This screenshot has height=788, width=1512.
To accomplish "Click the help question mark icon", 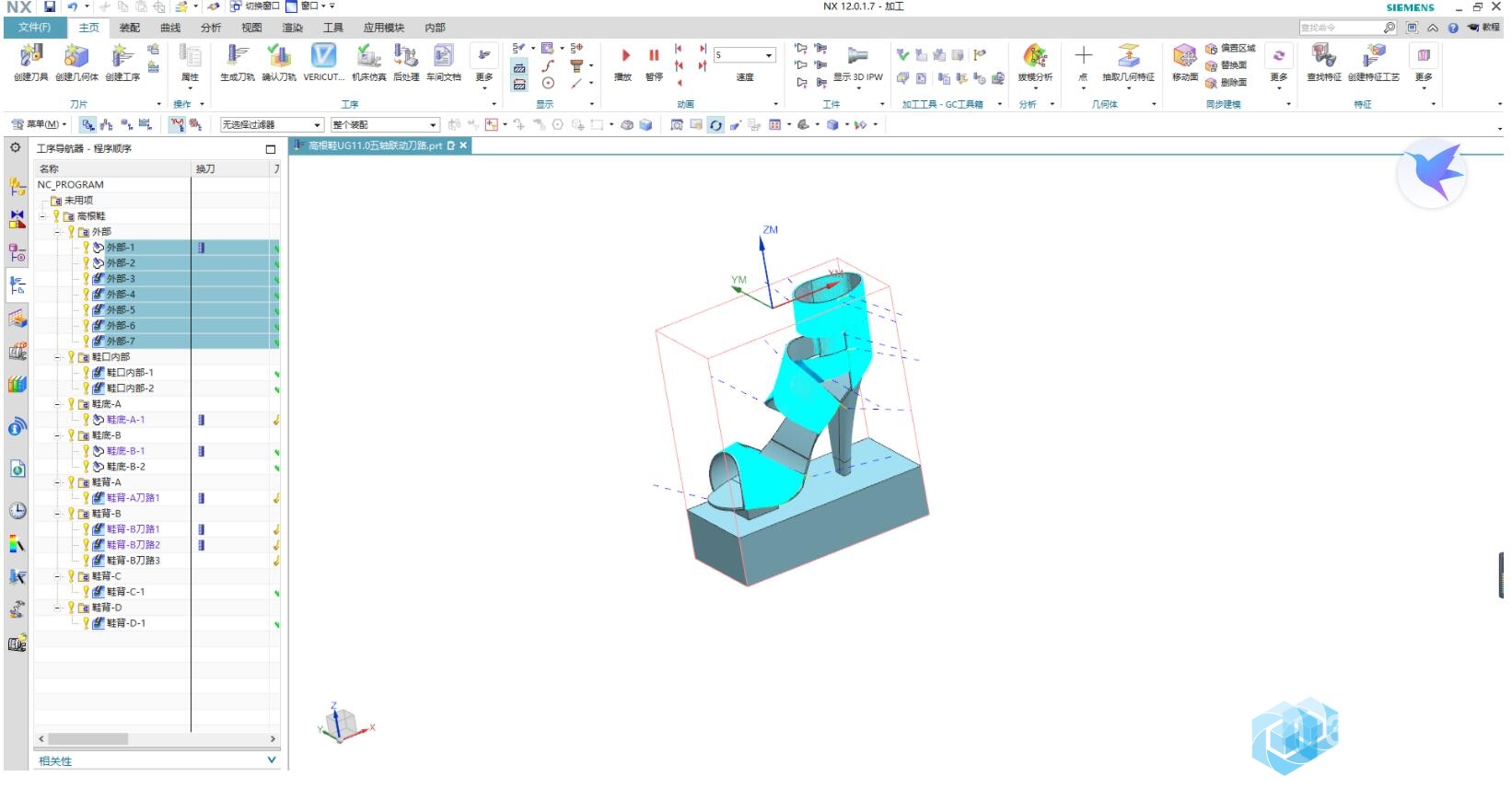I will click(1453, 28).
